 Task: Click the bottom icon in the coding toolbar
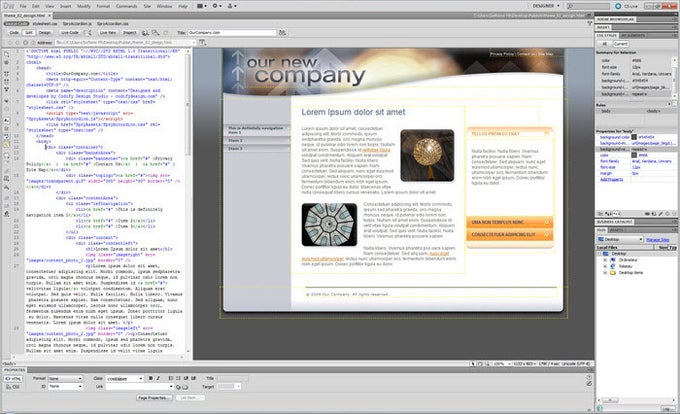[7, 214]
